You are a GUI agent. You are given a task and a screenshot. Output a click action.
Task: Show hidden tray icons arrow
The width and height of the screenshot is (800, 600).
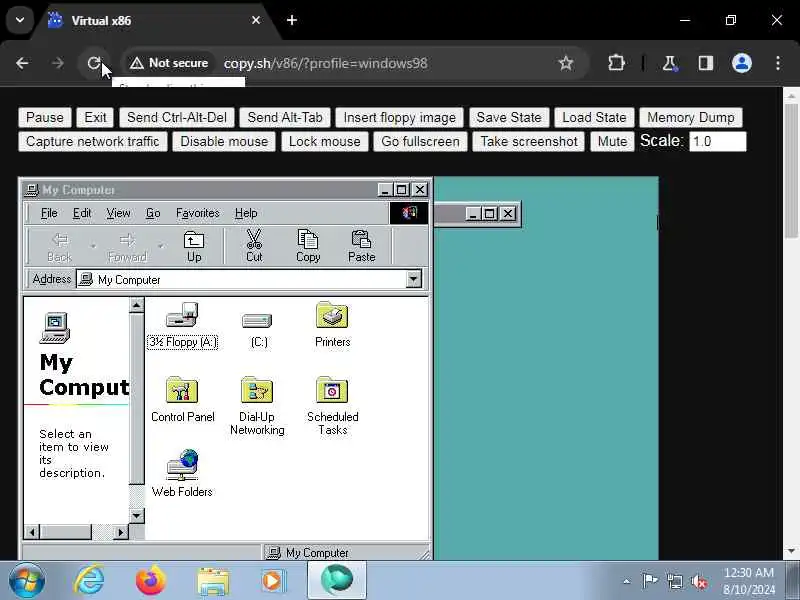(x=627, y=581)
